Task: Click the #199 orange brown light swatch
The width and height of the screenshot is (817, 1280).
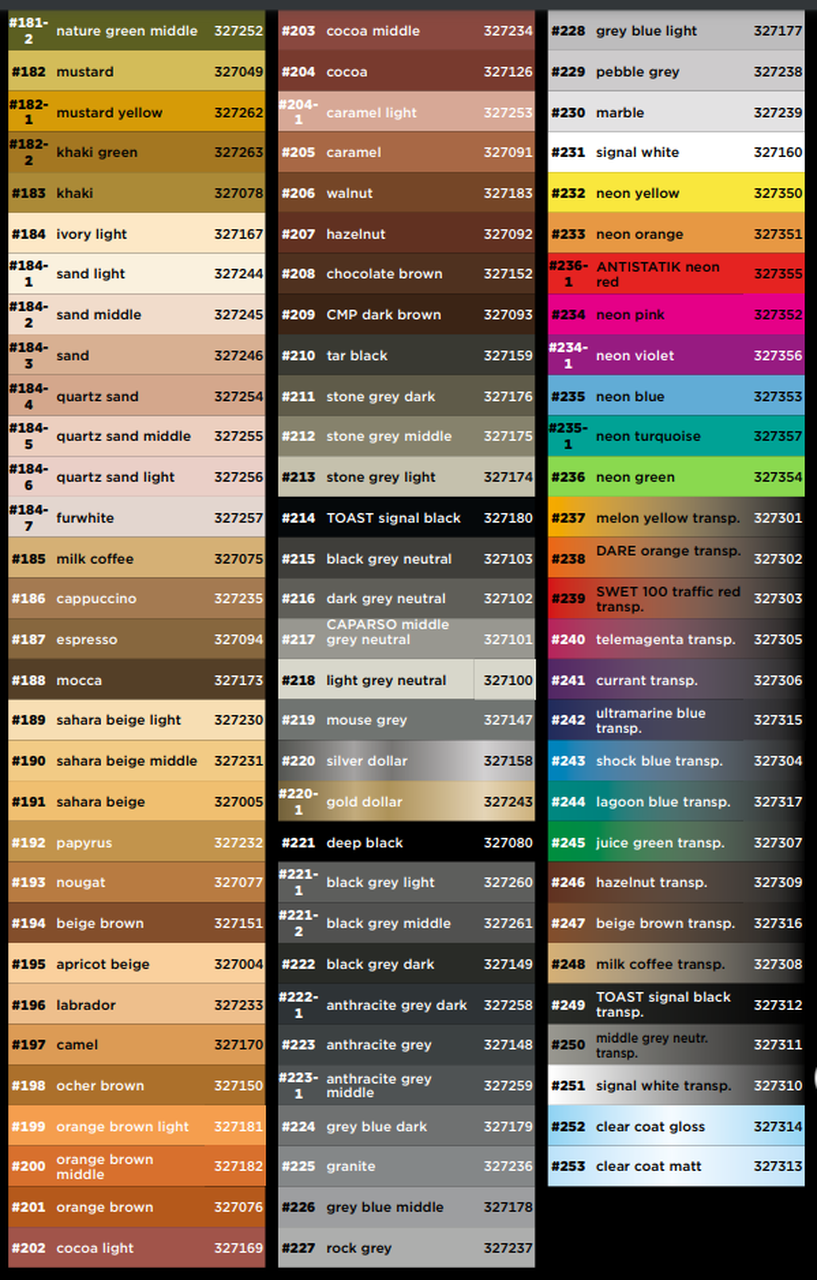Action: (136, 1126)
